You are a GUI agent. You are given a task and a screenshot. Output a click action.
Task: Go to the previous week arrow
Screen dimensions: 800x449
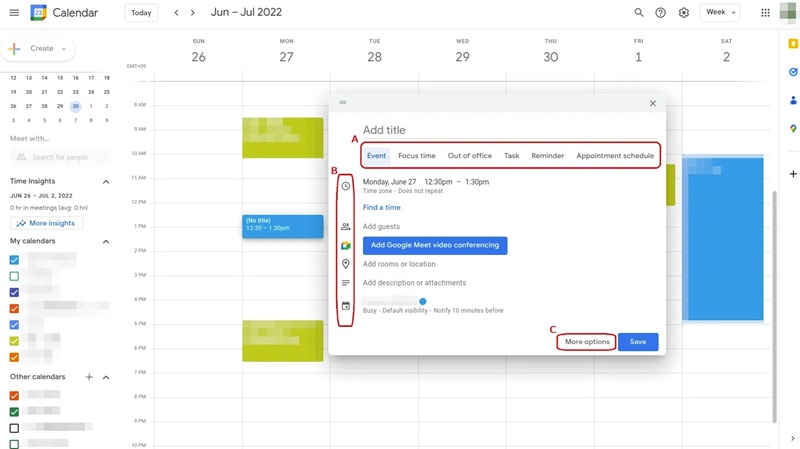pos(177,13)
